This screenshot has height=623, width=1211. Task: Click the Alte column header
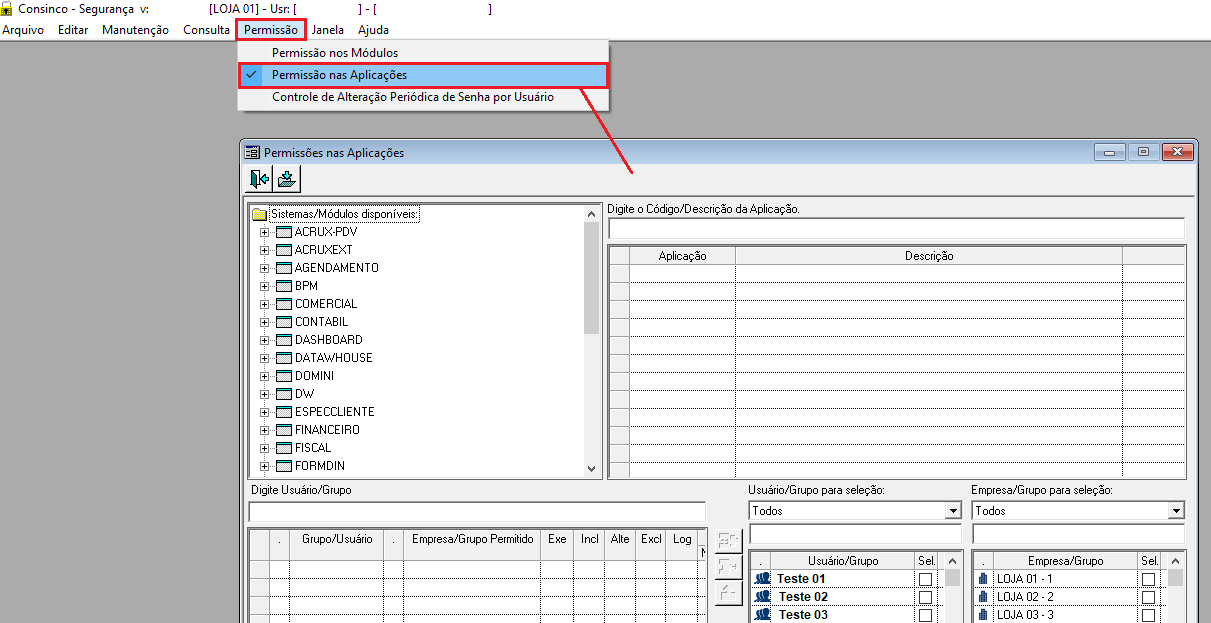click(x=620, y=539)
